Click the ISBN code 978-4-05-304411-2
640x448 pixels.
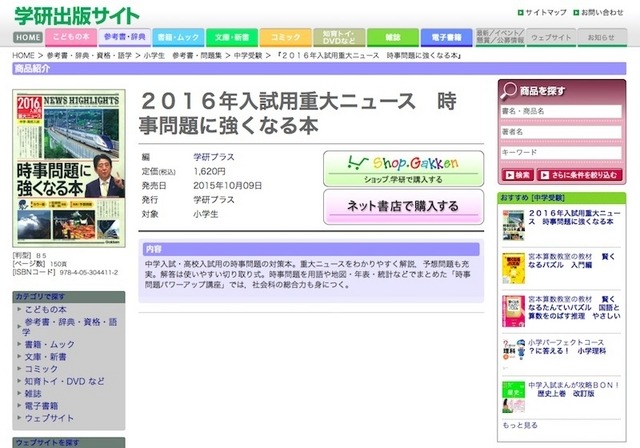pyautogui.click(x=89, y=273)
